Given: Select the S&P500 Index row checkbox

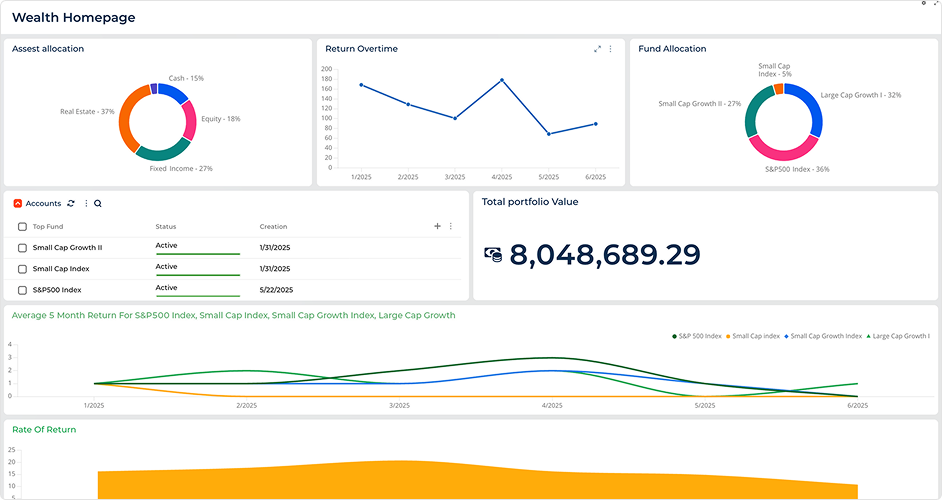Looking at the screenshot, I should tap(22, 290).
